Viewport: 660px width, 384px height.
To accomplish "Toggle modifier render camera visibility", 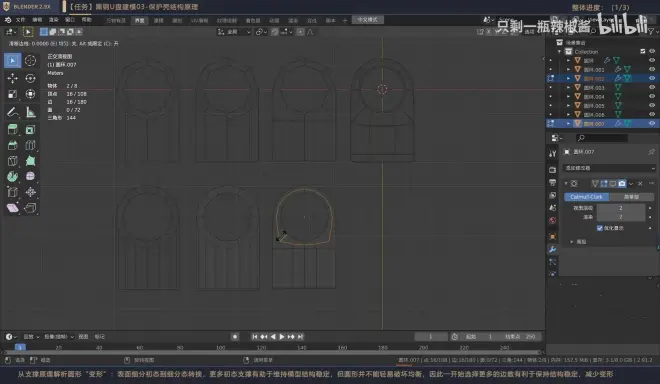I will tap(622, 184).
